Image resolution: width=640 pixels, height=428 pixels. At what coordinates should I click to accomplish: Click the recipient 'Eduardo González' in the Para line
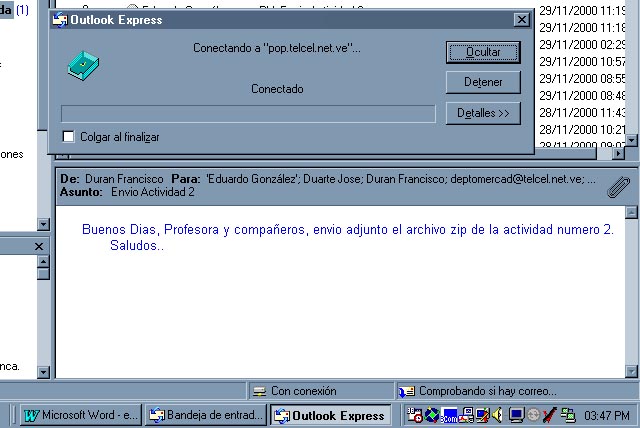(x=252, y=179)
